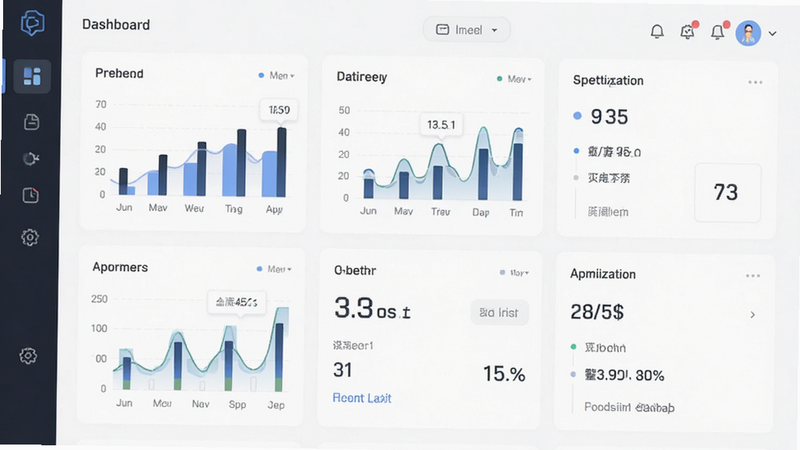
Task: Click the blue dot beside 935
Action: [577, 116]
